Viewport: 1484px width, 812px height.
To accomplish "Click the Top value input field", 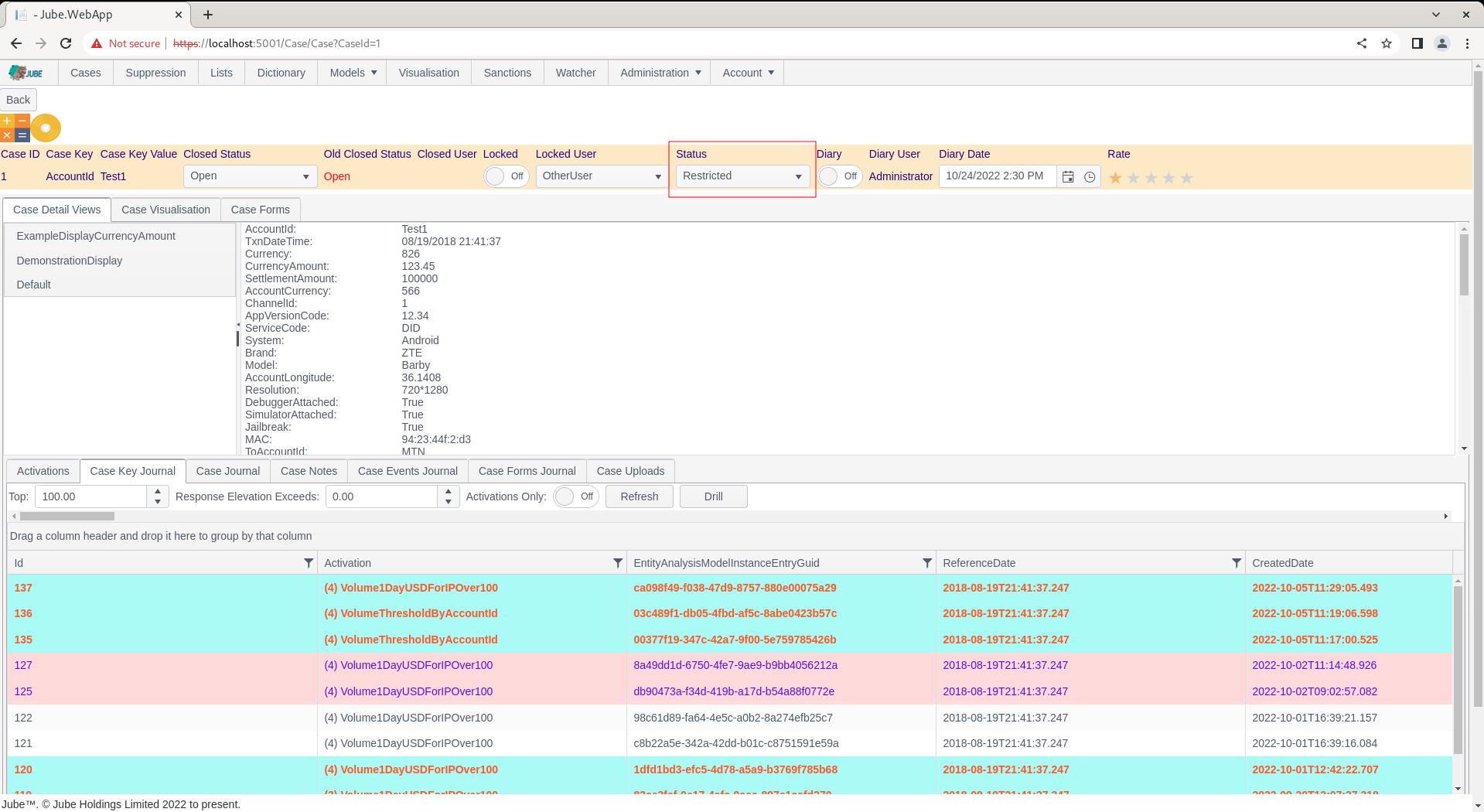I will click(91, 496).
